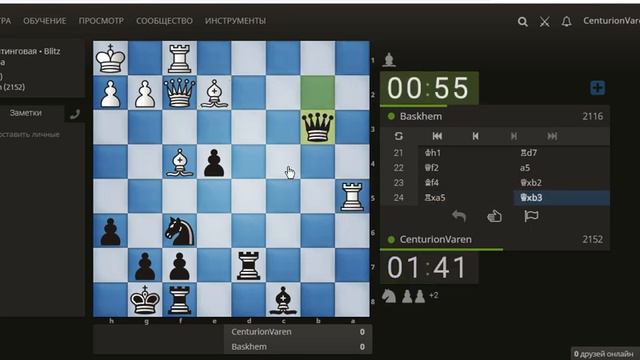
Task: Flip the board with the rotate icon
Action: tap(399, 136)
